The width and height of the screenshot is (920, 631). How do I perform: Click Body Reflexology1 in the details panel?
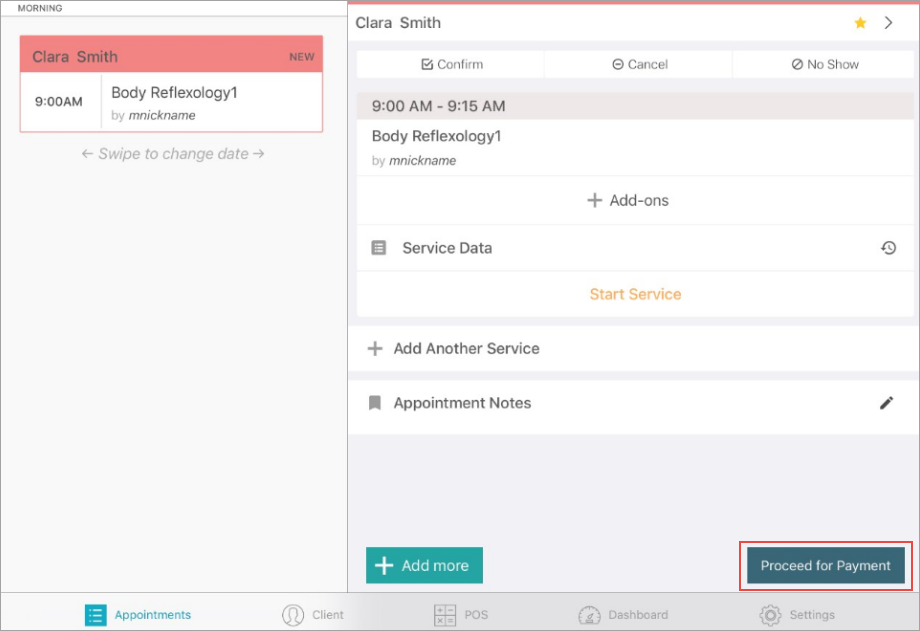tap(437, 136)
